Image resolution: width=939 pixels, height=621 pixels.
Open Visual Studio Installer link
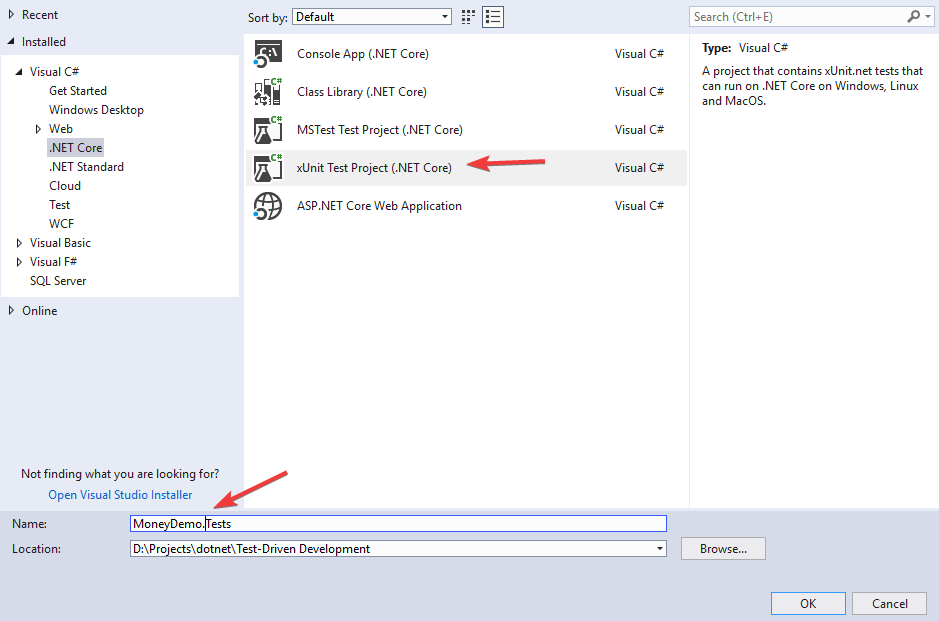[x=120, y=495]
